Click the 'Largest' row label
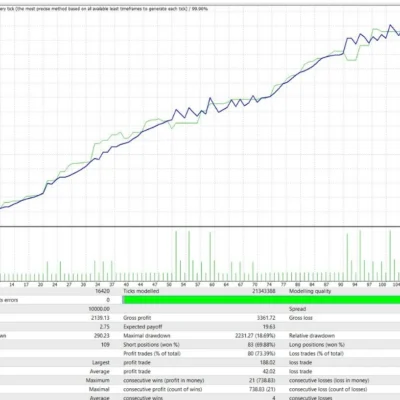Screen dimensions: 400x400 pos(101,363)
